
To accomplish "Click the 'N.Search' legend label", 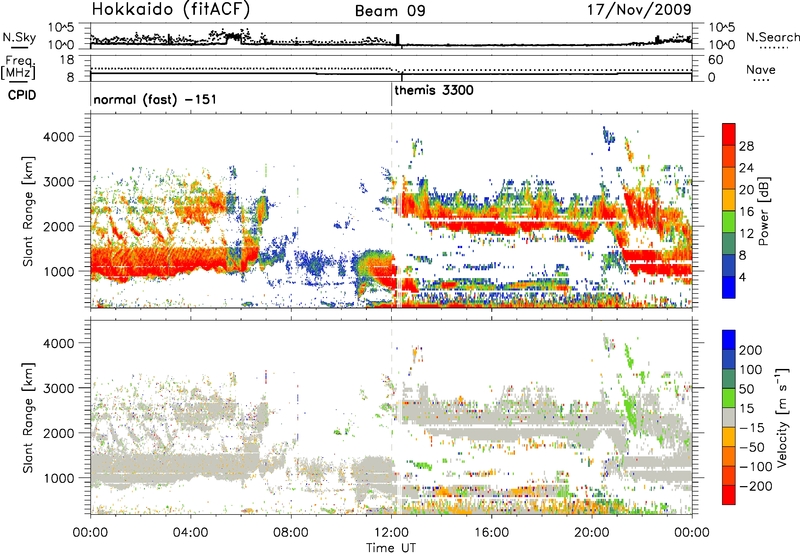I will [773, 37].
